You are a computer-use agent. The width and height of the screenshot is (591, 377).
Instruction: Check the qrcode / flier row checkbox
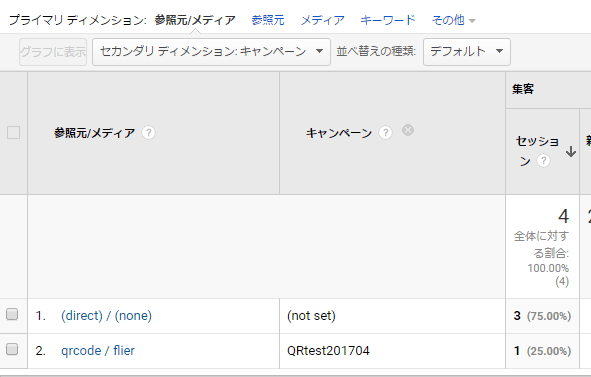12,349
